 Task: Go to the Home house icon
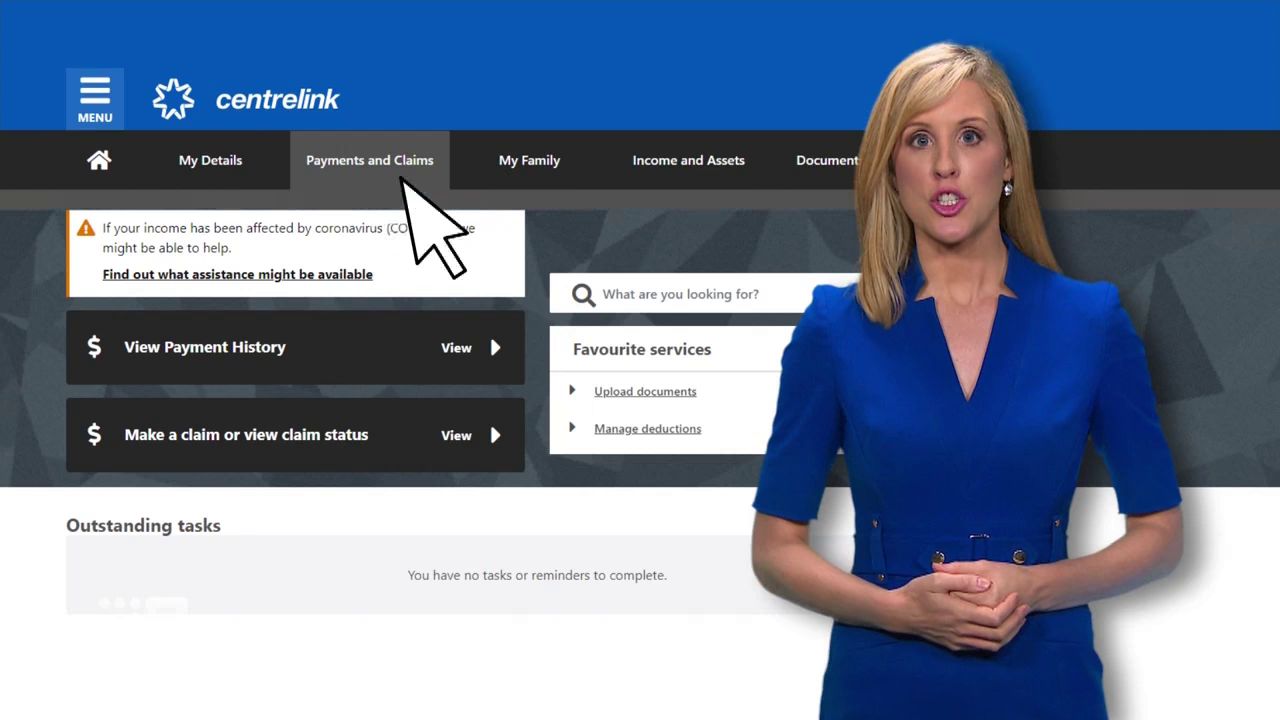click(99, 160)
